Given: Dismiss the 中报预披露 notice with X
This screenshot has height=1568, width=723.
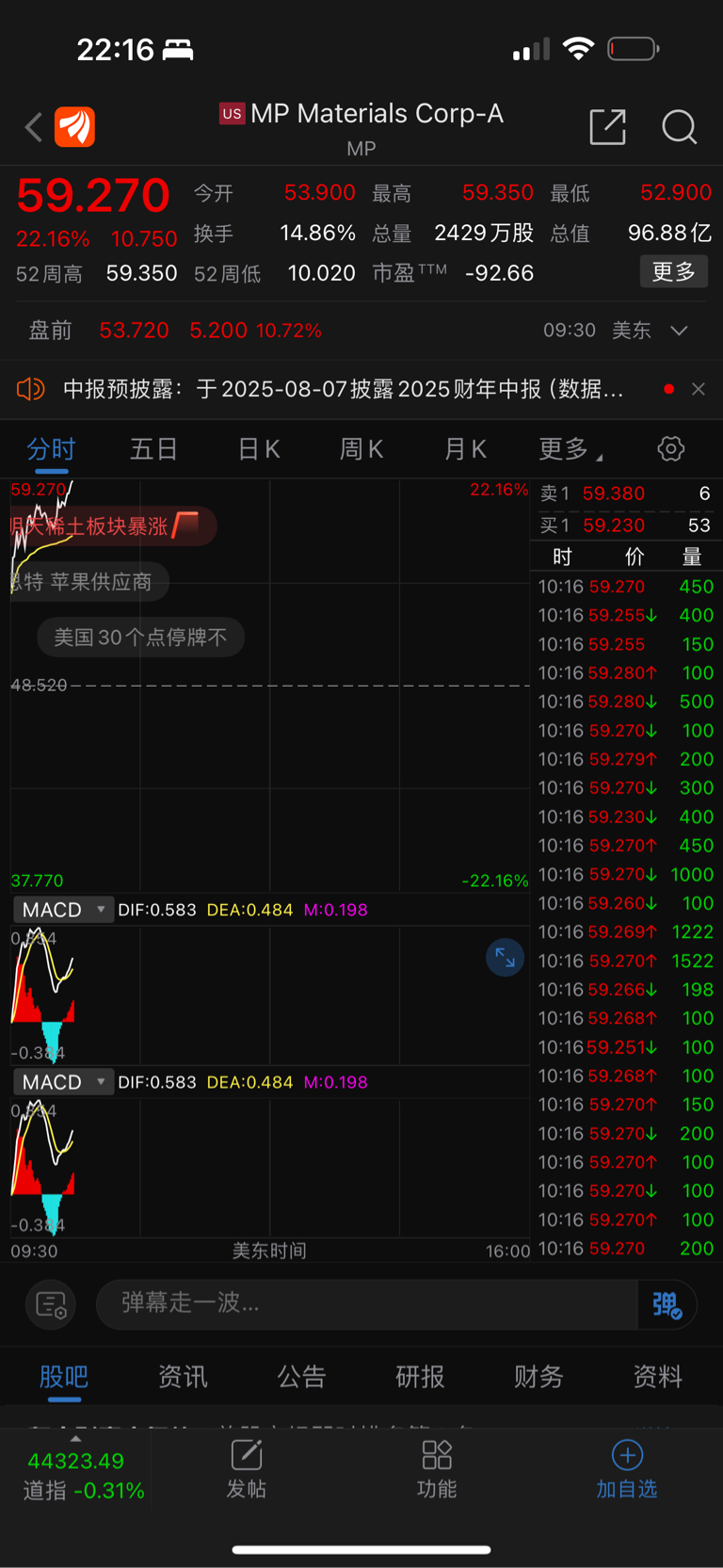Looking at the screenshot, I should point(699,389).
